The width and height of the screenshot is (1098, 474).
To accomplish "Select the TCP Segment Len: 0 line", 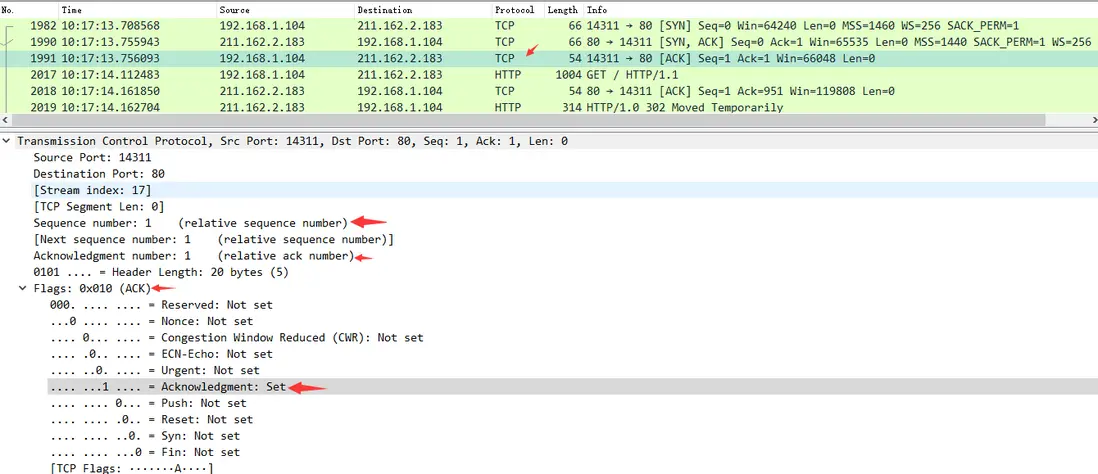I will pos(99,207).
